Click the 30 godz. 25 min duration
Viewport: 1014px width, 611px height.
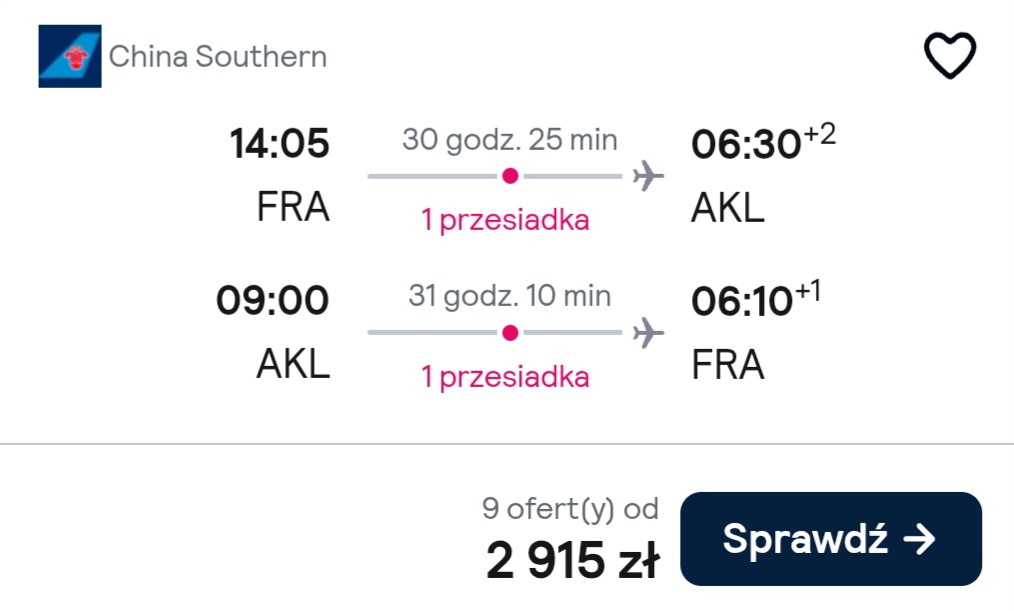click(x=510, y=140)
